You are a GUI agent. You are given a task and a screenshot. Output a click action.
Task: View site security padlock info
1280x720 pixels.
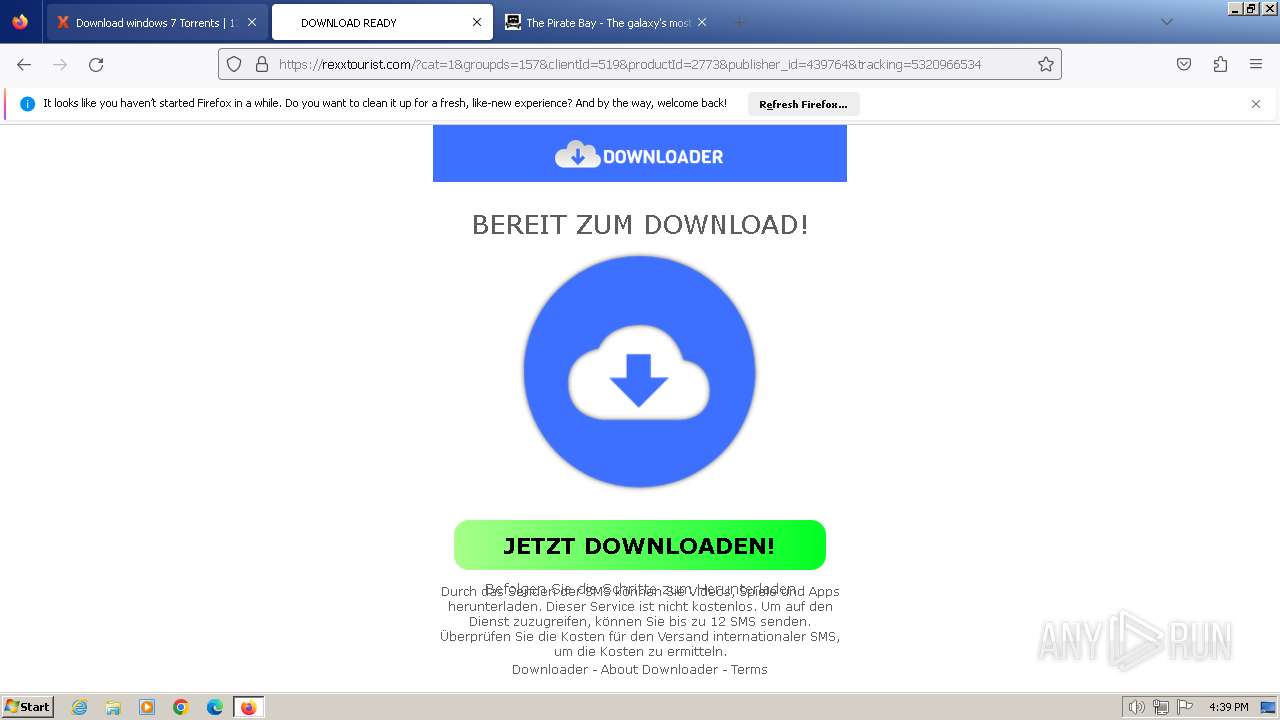[x=262, y=64]
